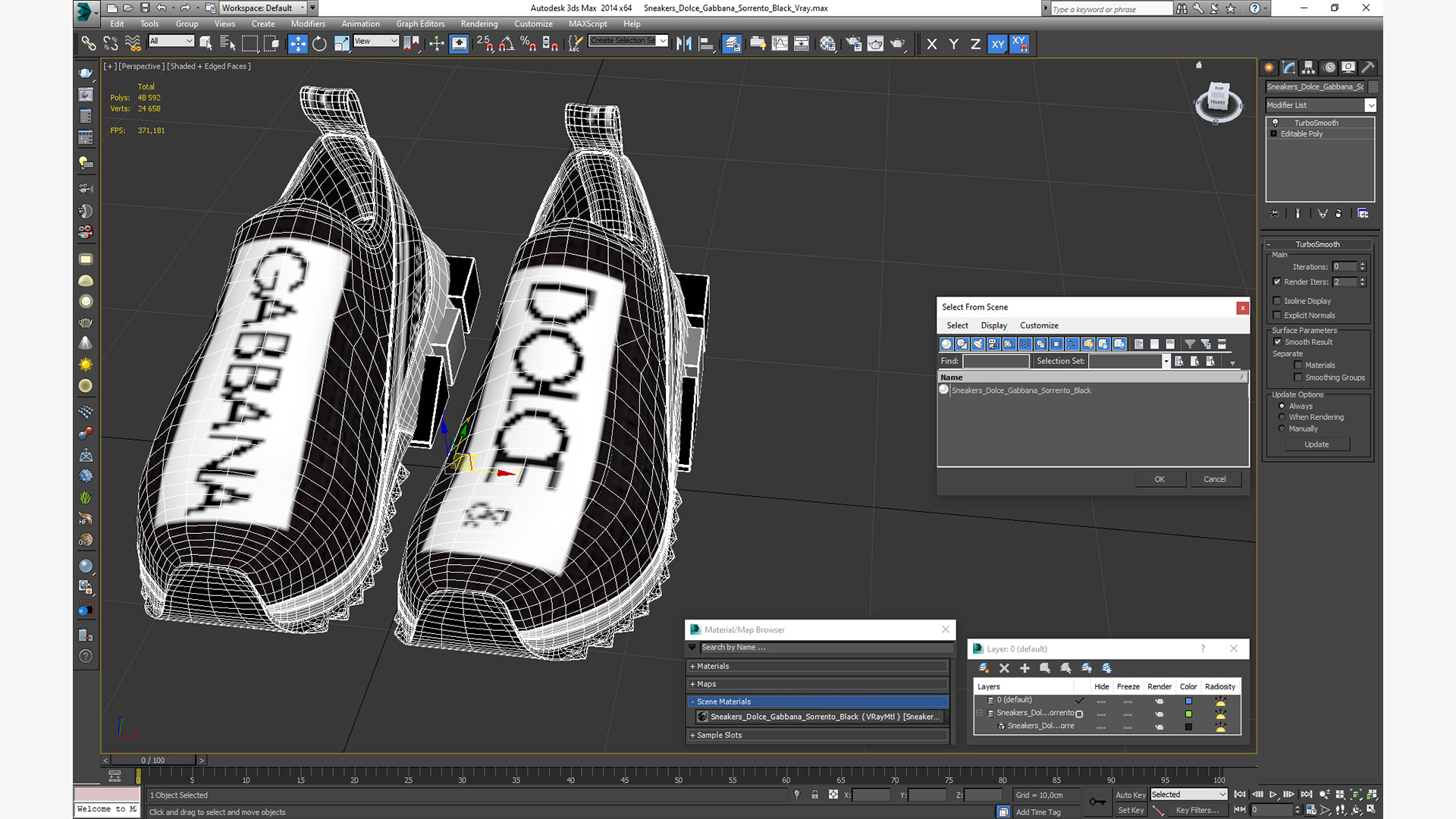Click Add Selected Objects plus icon in Layer dialog
This screenshot has width=1456, height=819.
click(x=1025, y=668)
